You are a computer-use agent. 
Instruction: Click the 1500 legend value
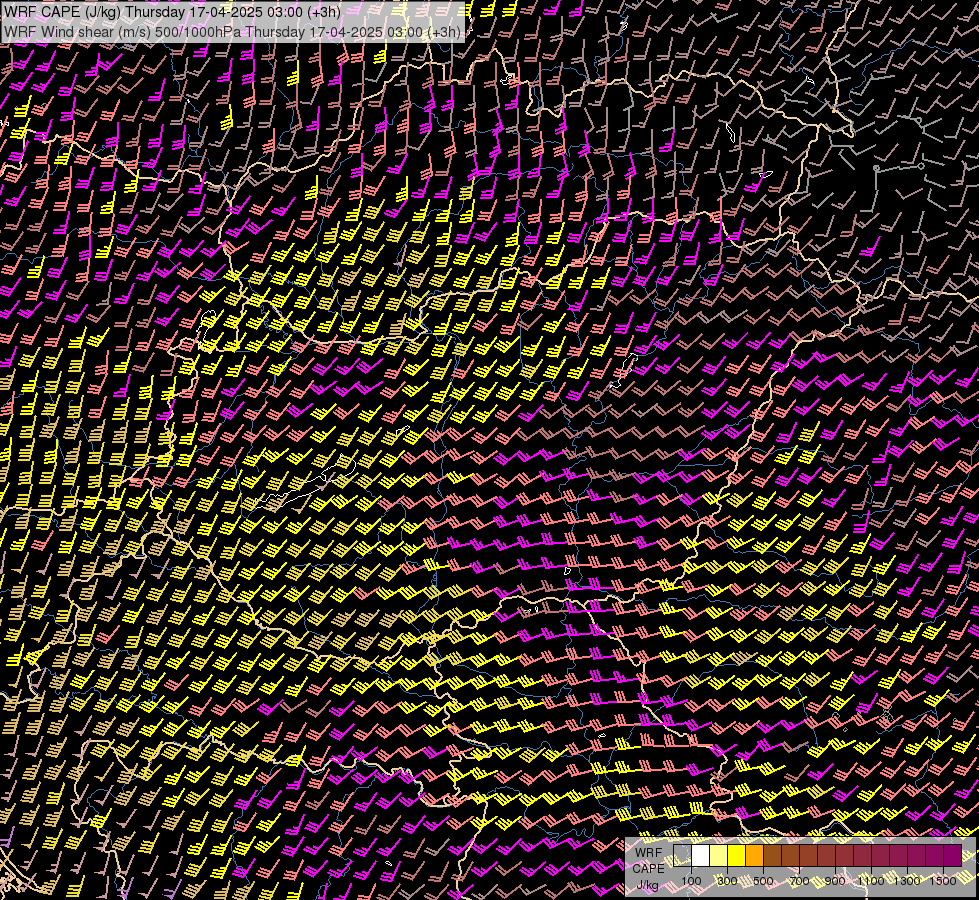(x=943, y=881)
